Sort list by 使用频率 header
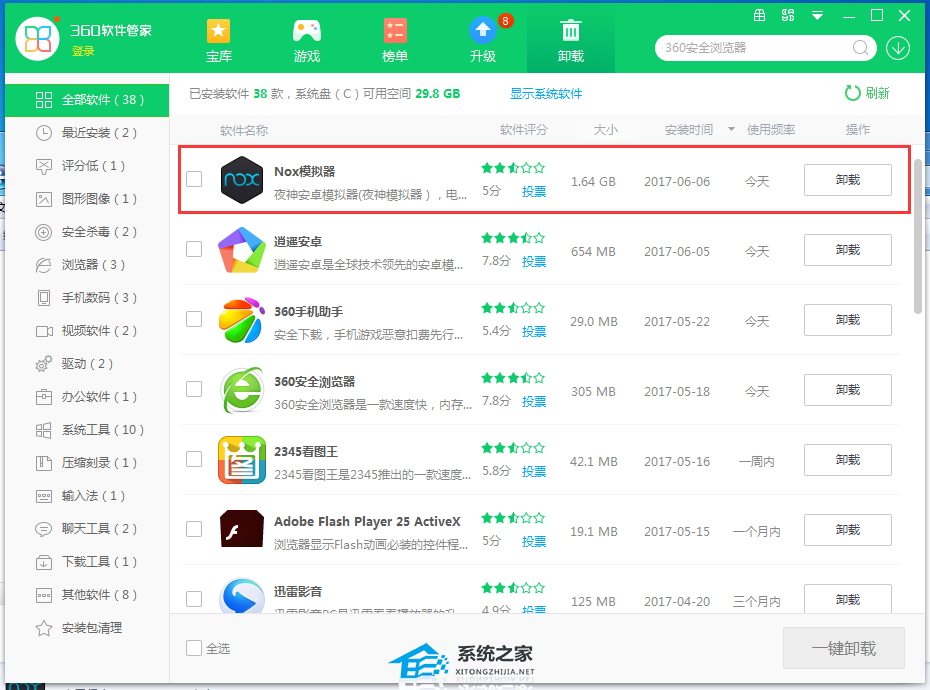930x690 pixels. (x=771, y=130)
